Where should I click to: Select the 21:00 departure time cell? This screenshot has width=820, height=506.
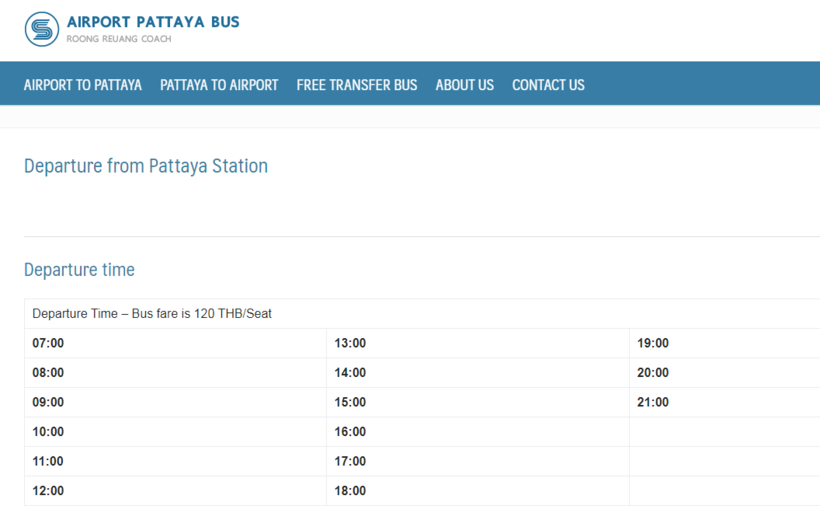653,402
